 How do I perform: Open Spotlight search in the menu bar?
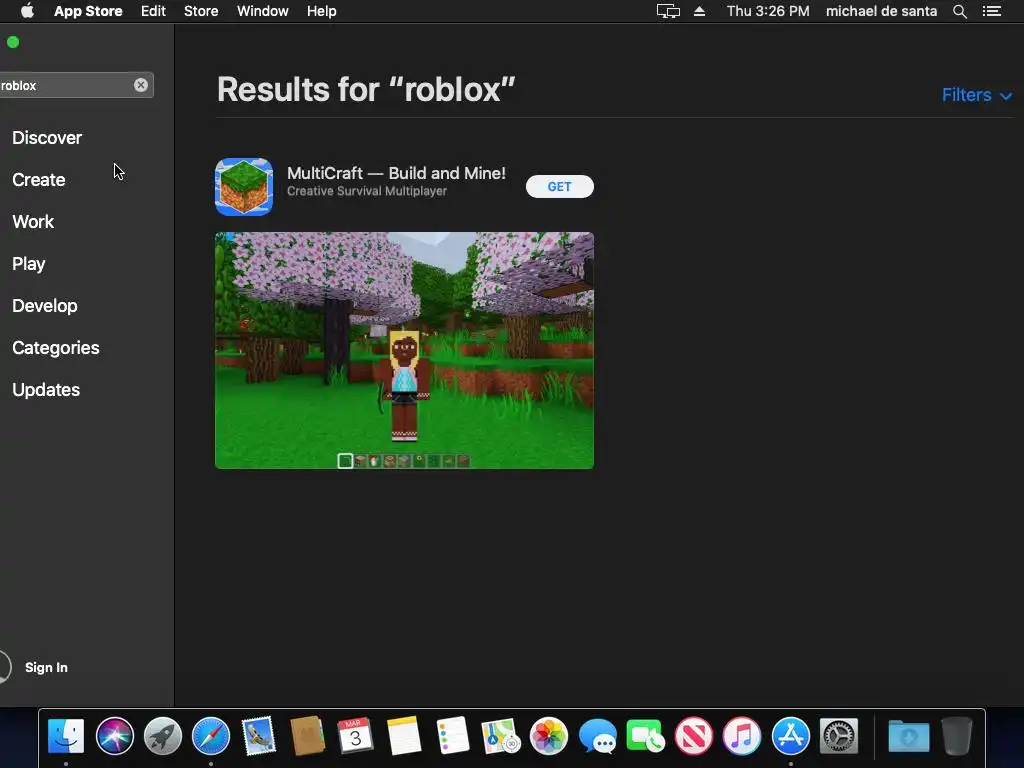(x=959, y=11)
